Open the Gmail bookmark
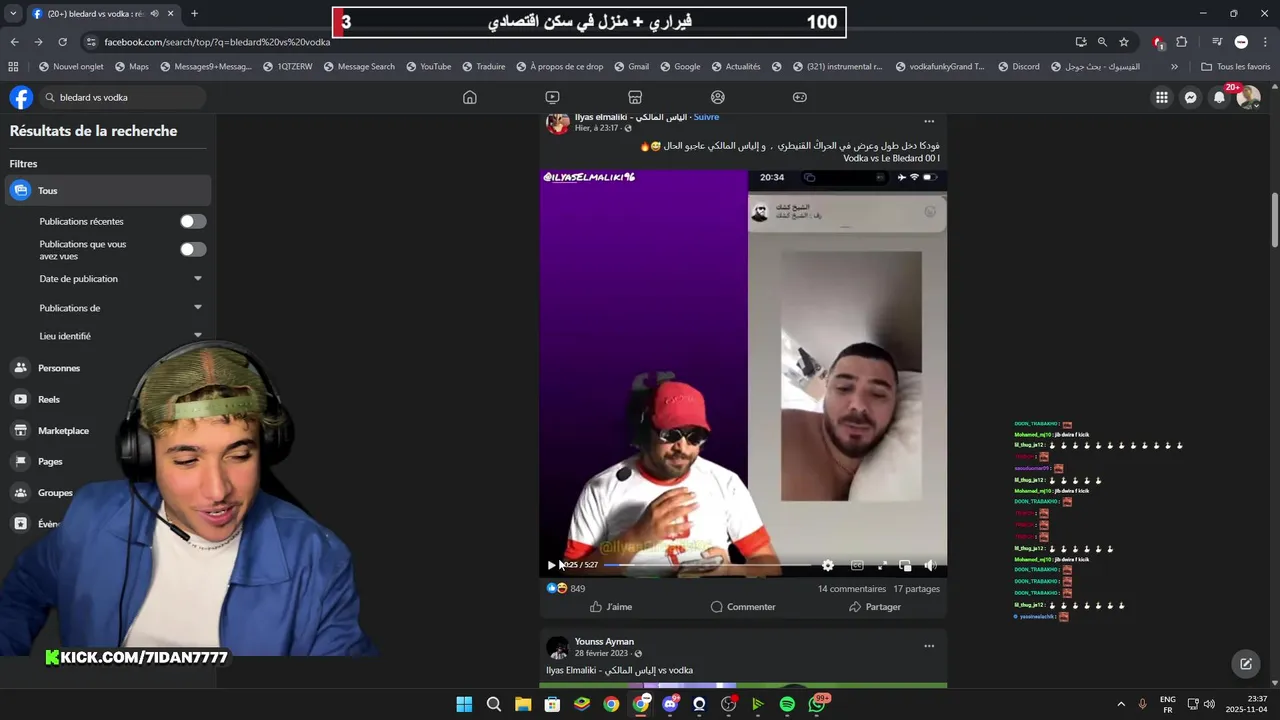The image size is (1280, 720). point(631,67)
